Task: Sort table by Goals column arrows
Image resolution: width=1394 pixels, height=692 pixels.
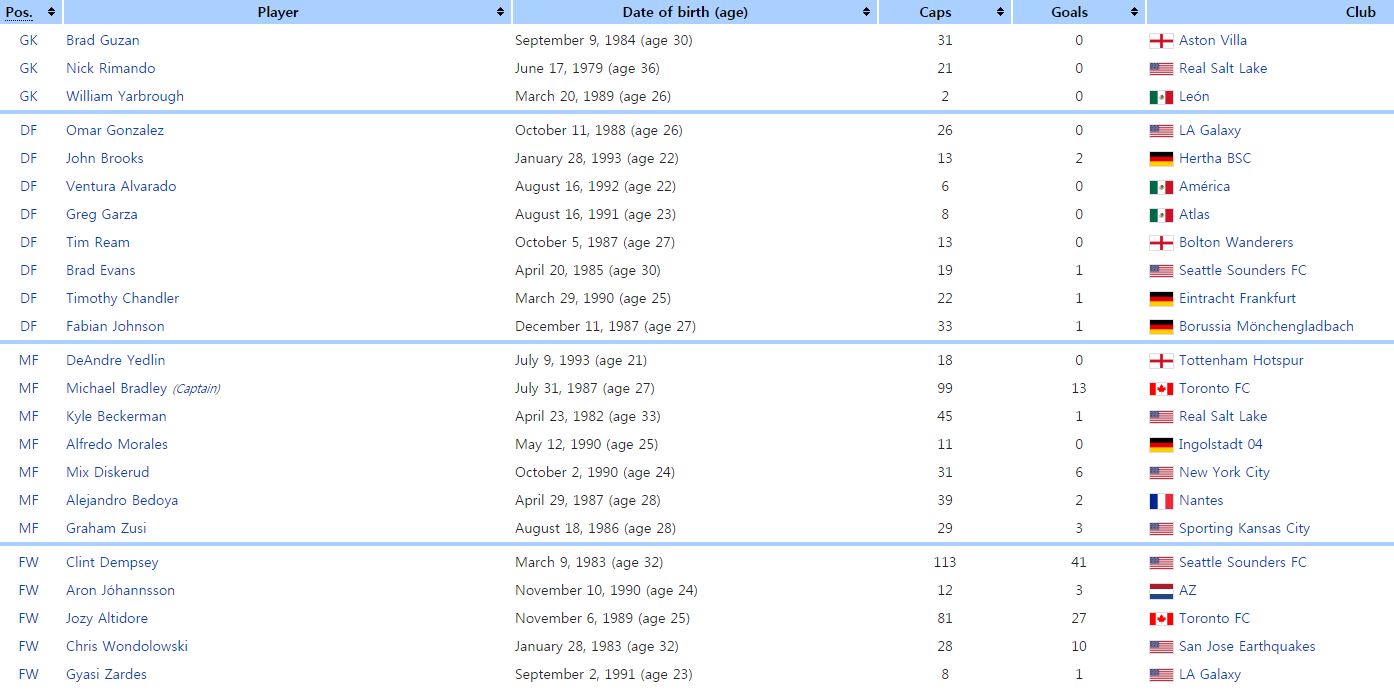Action: tap(1134, 12)
